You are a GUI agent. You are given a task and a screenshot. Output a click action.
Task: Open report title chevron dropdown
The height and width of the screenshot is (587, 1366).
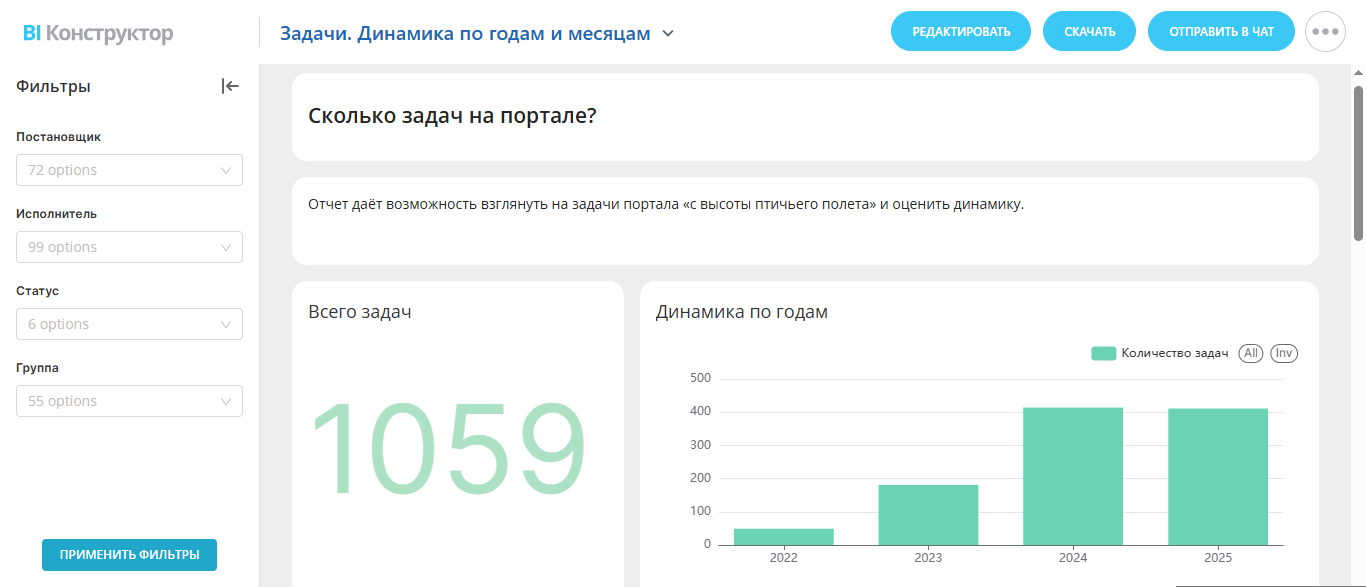(x=668, y=33)
